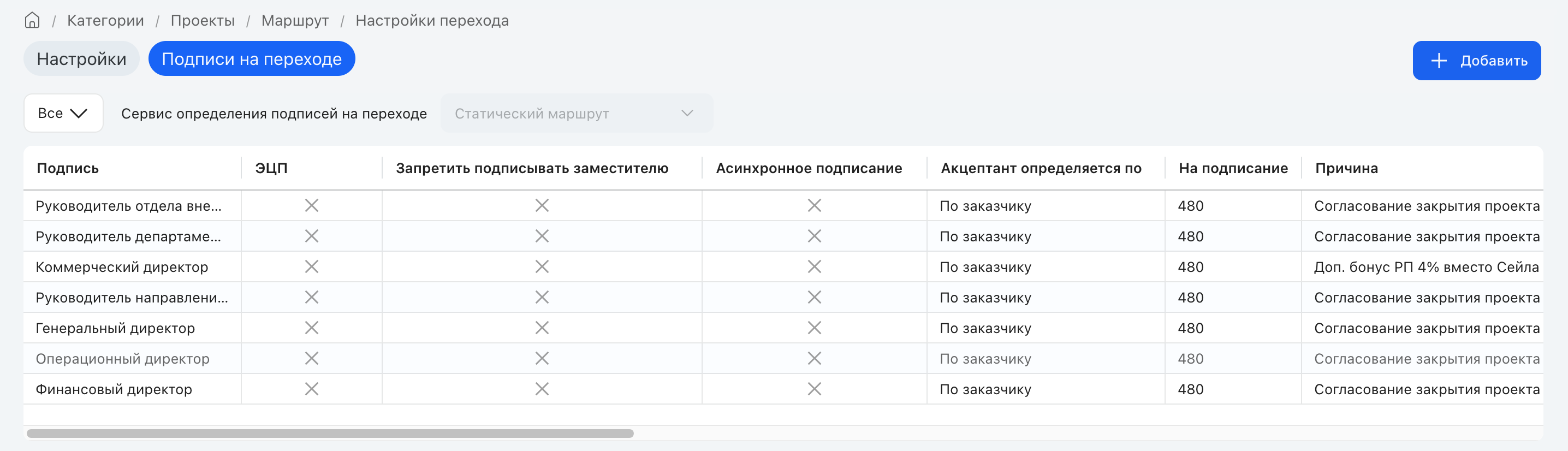
Task: Select the Руководитель департаме... signature row
Action: (x=128, y=236)
